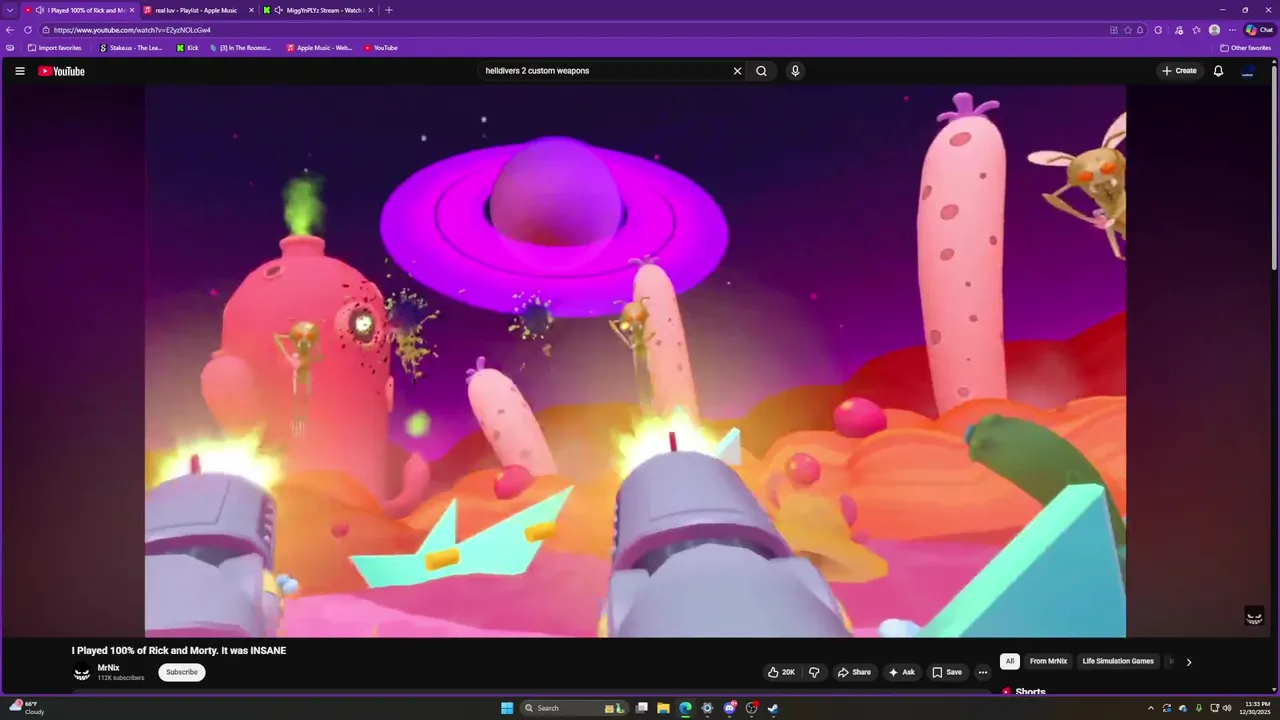Open the media control music icon
This screenshot has width=1280, height=720.
click(x=1178, y=30)
